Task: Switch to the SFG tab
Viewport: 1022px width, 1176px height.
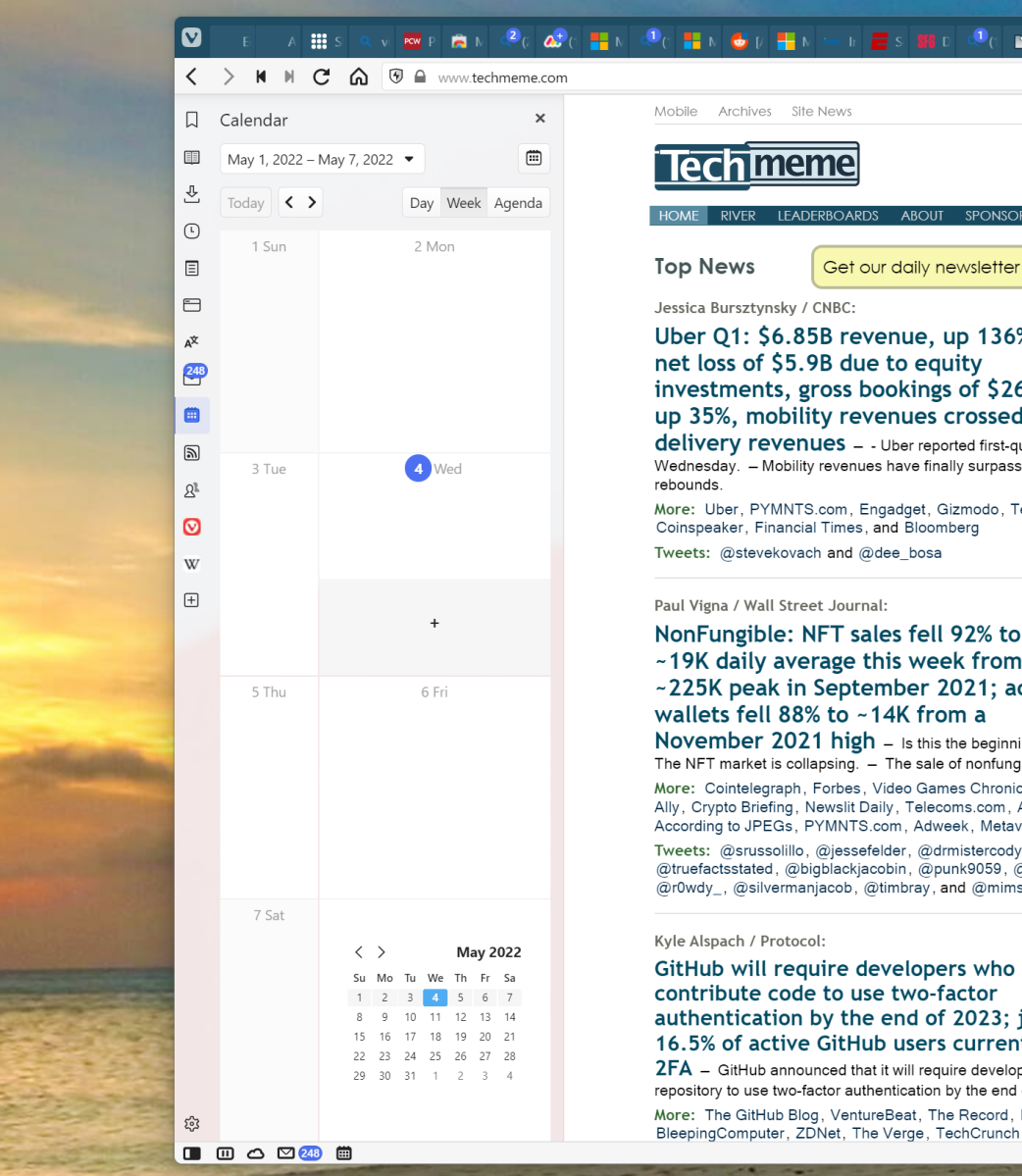Action: tap(934, 41)
